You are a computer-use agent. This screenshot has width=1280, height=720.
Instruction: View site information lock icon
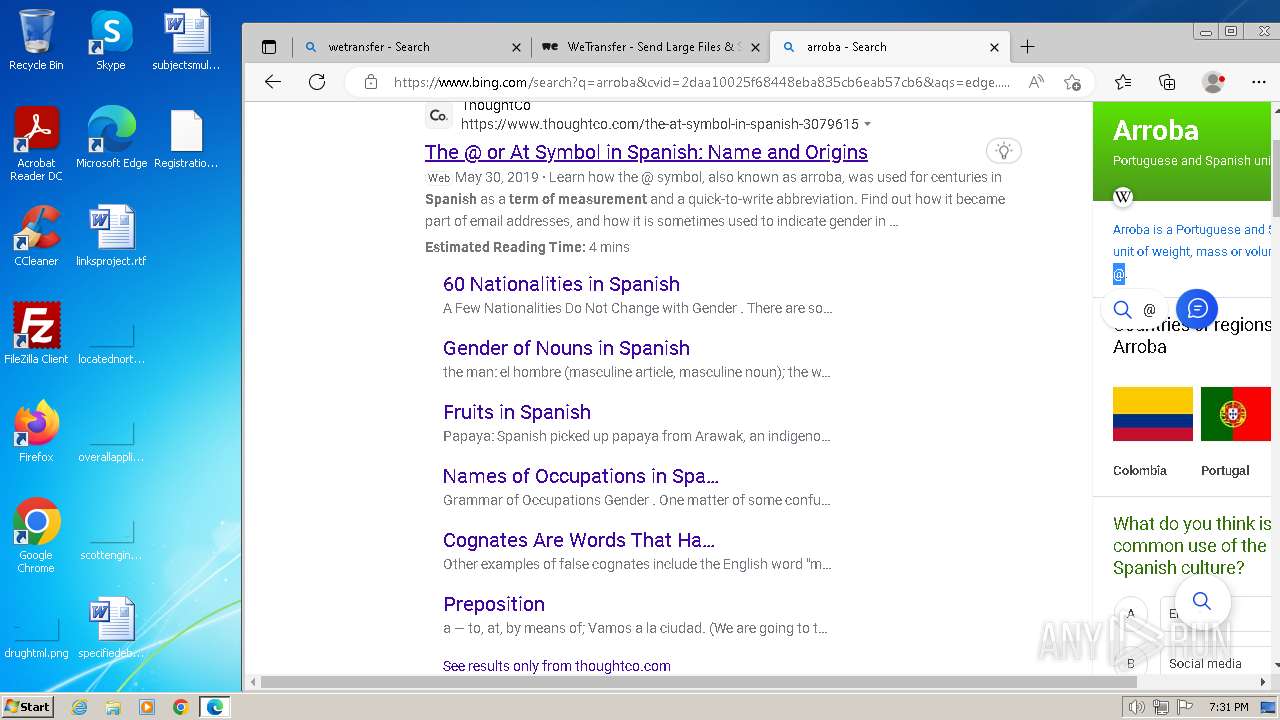[x=370, y=82]
